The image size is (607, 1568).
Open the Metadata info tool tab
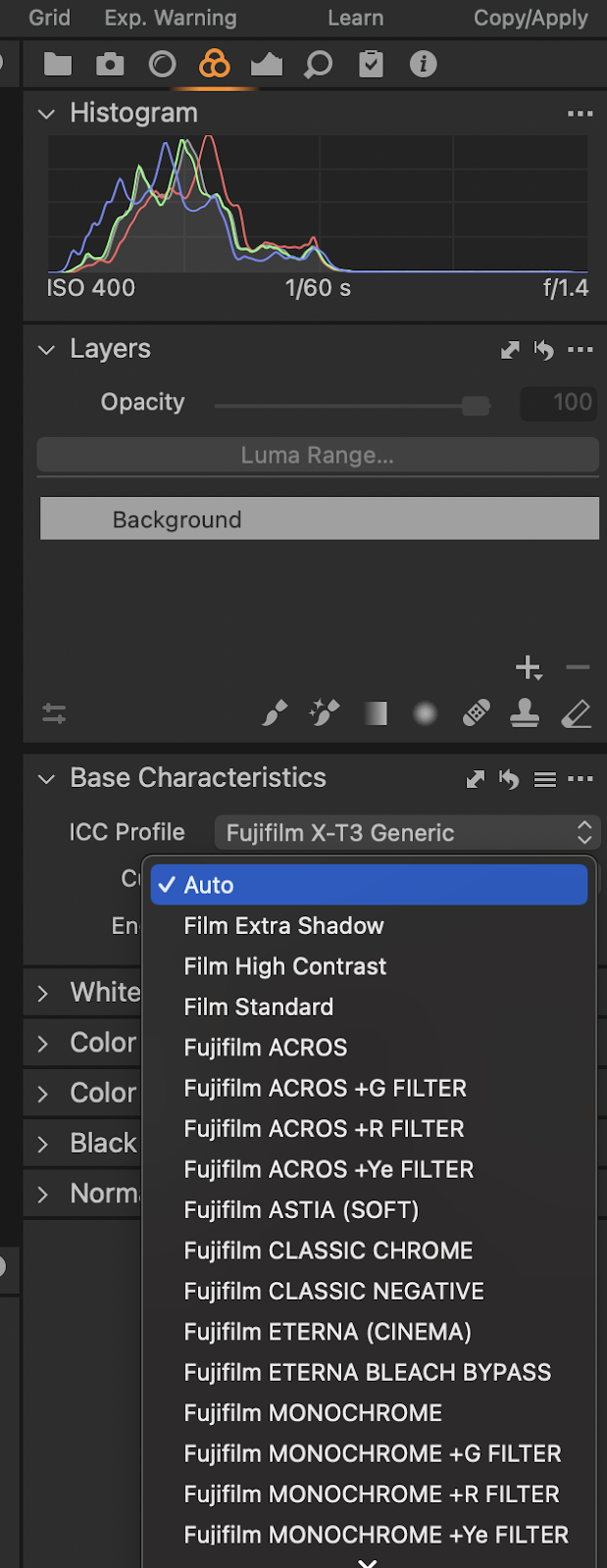(x=423, y=65)
